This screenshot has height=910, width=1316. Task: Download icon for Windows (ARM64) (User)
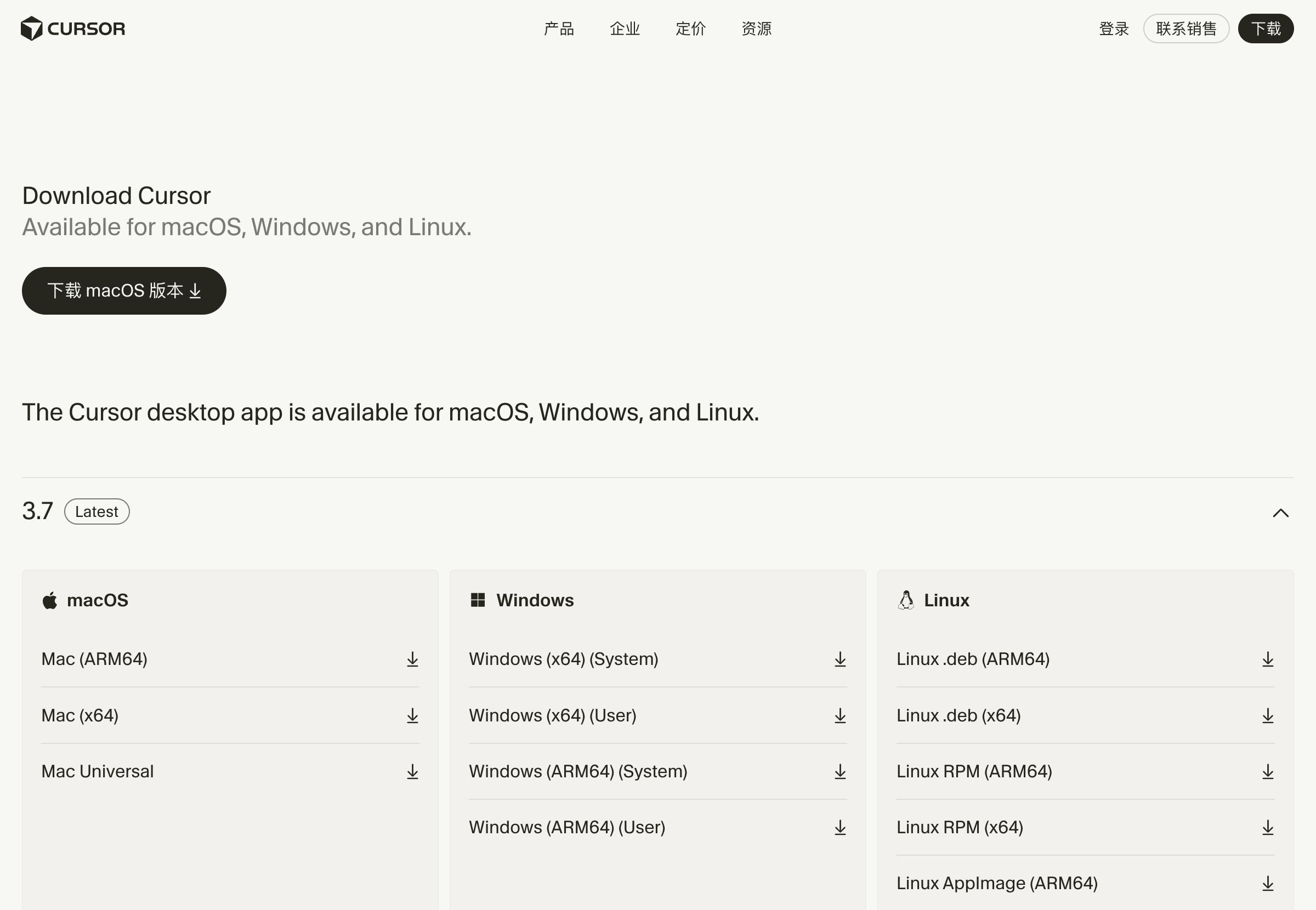click(x=840, y=827)
